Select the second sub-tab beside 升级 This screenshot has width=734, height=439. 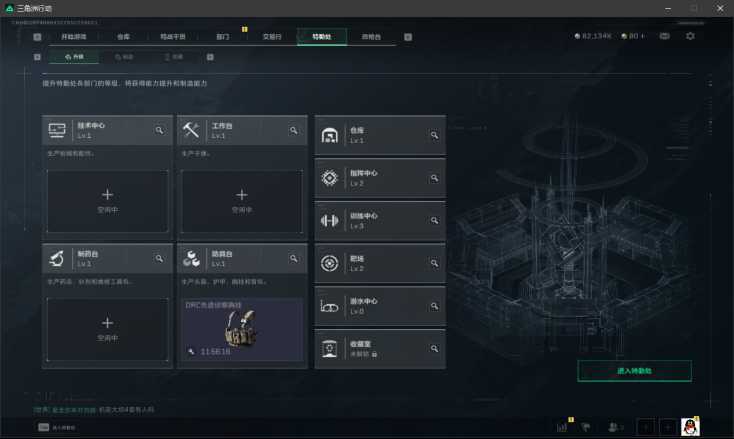click(x=124, y=57)
